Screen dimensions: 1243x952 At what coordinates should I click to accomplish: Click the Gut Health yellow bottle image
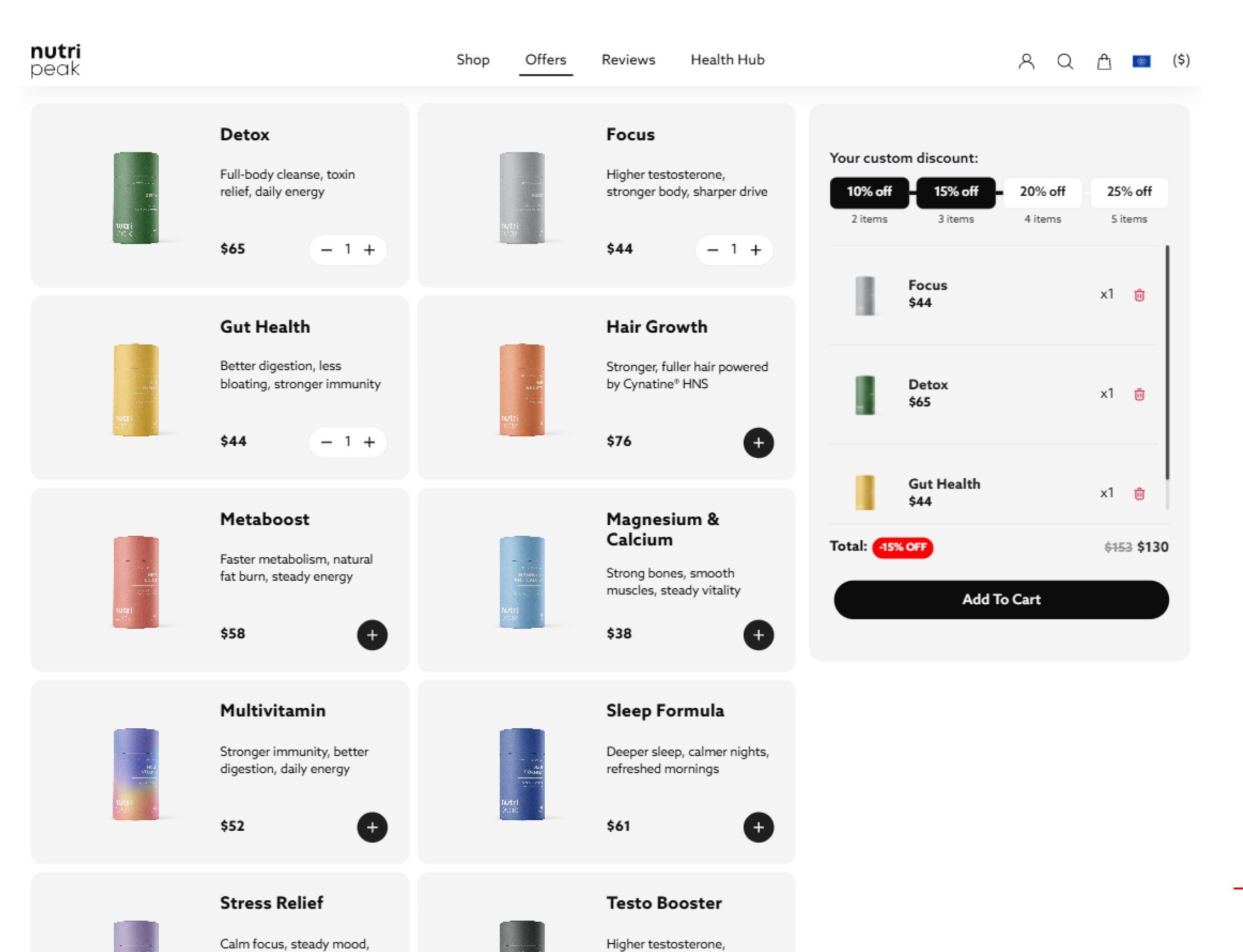135,389
